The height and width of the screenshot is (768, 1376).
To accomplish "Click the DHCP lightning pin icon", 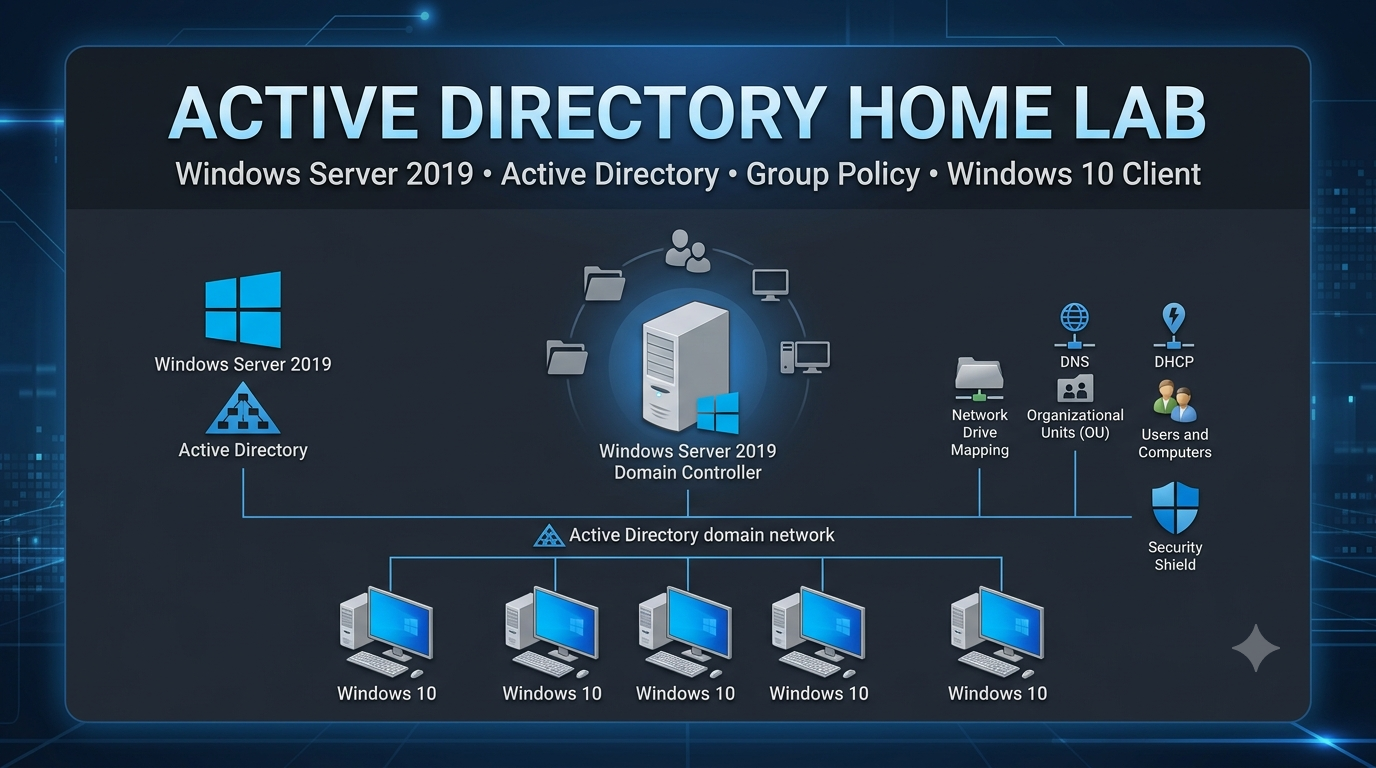I will pos(1173,326).
